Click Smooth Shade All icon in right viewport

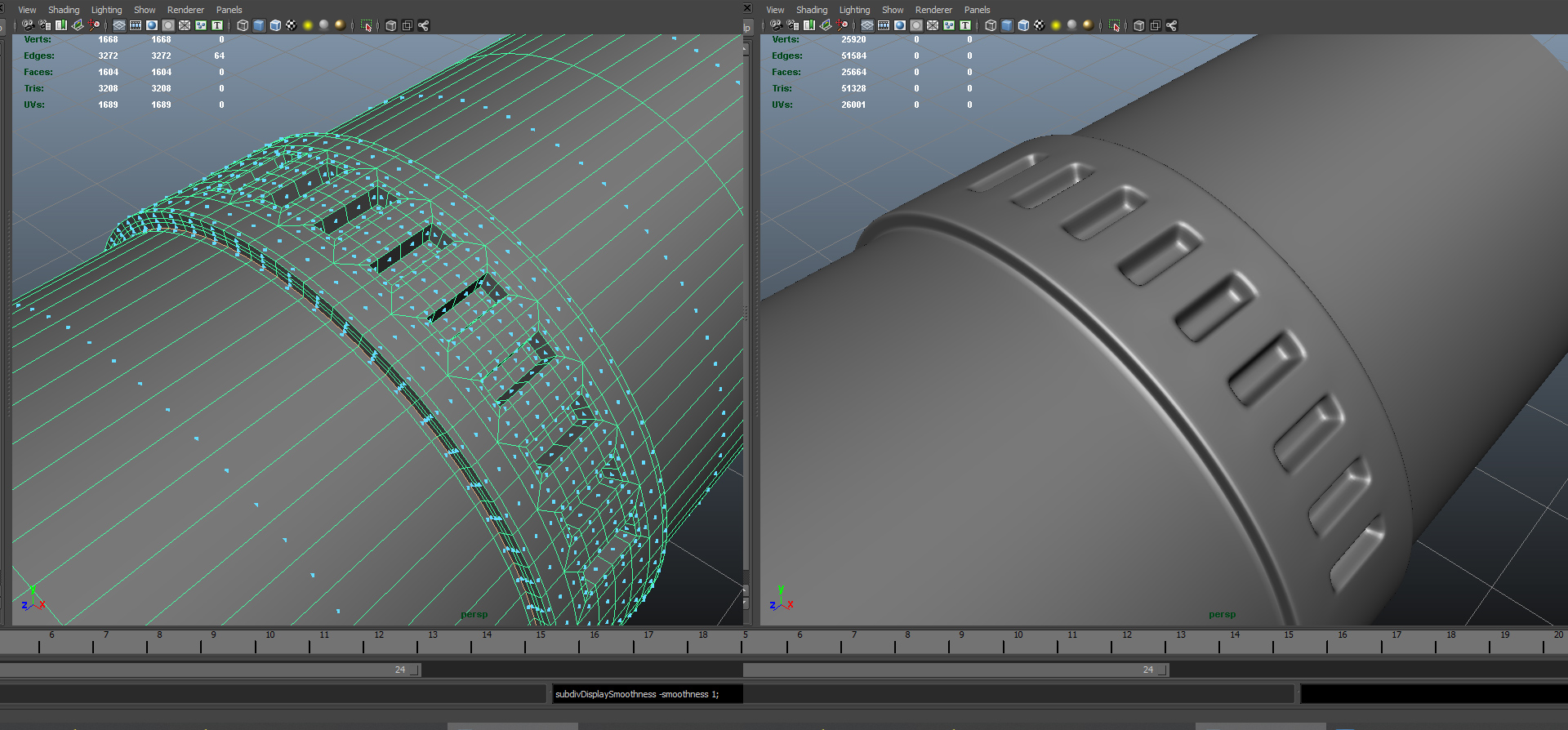coord(1007,25)
